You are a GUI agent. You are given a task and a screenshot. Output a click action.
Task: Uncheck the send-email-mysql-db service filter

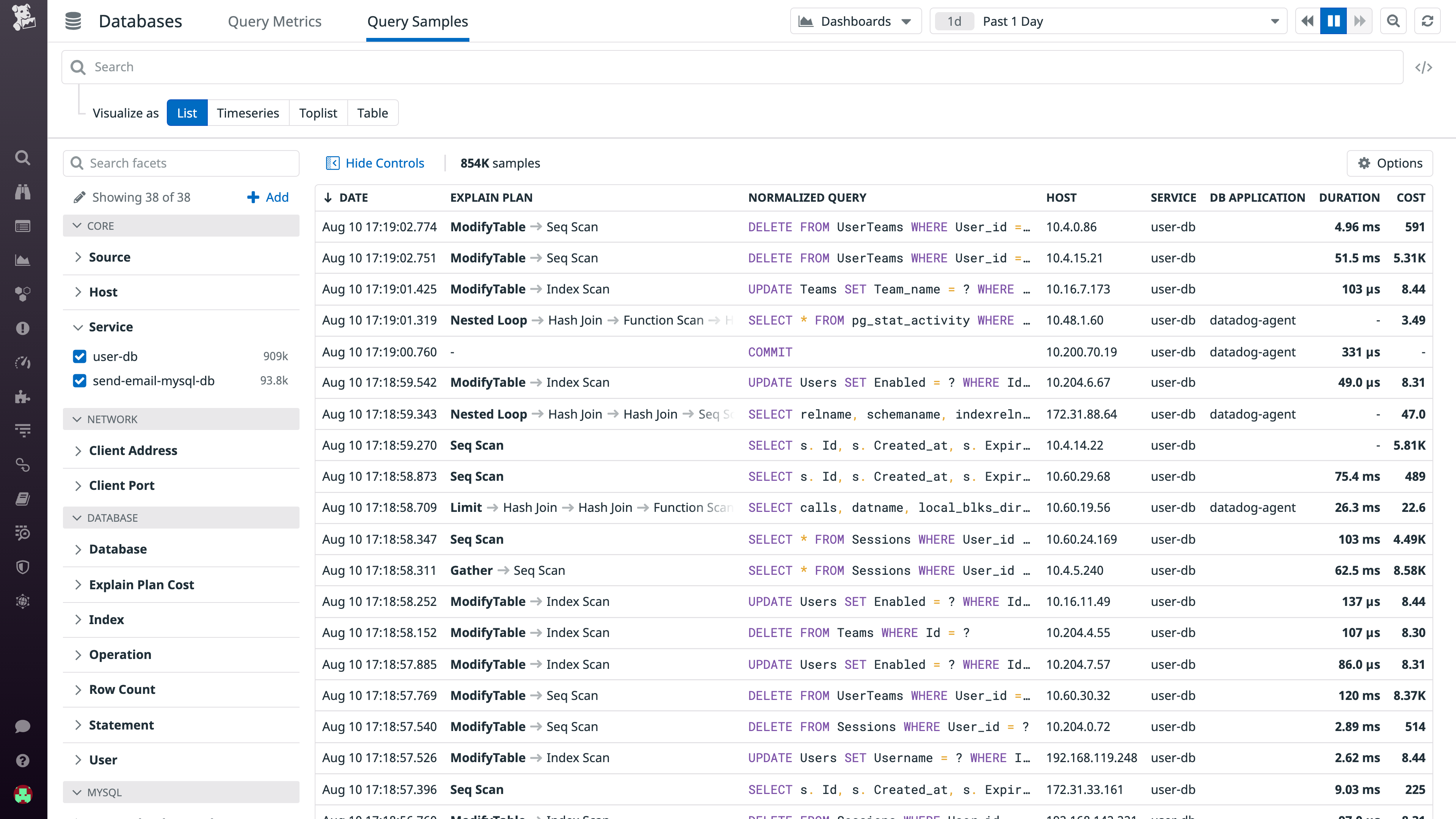79,380
